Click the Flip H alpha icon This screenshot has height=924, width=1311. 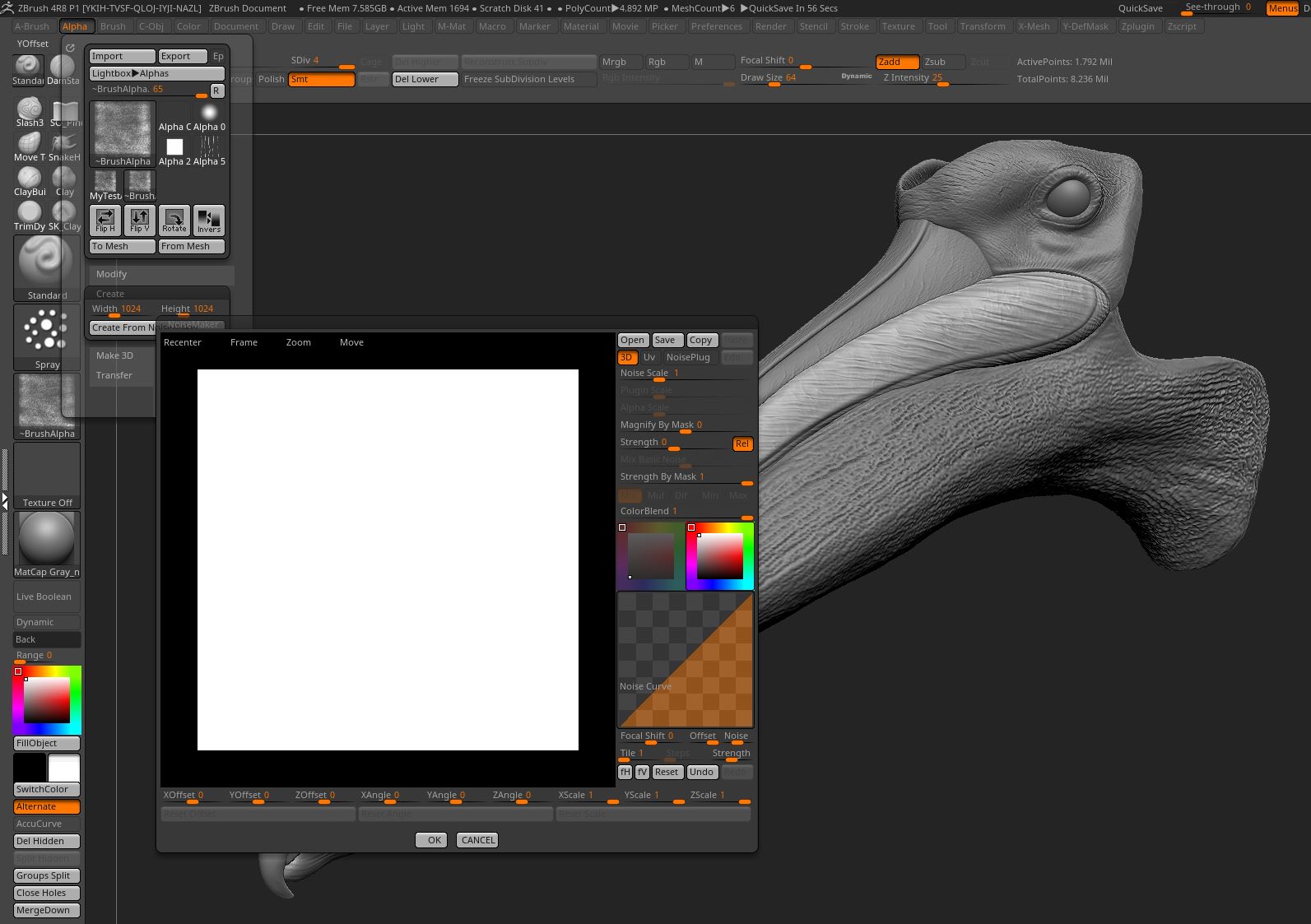click(x=105, y=221)
